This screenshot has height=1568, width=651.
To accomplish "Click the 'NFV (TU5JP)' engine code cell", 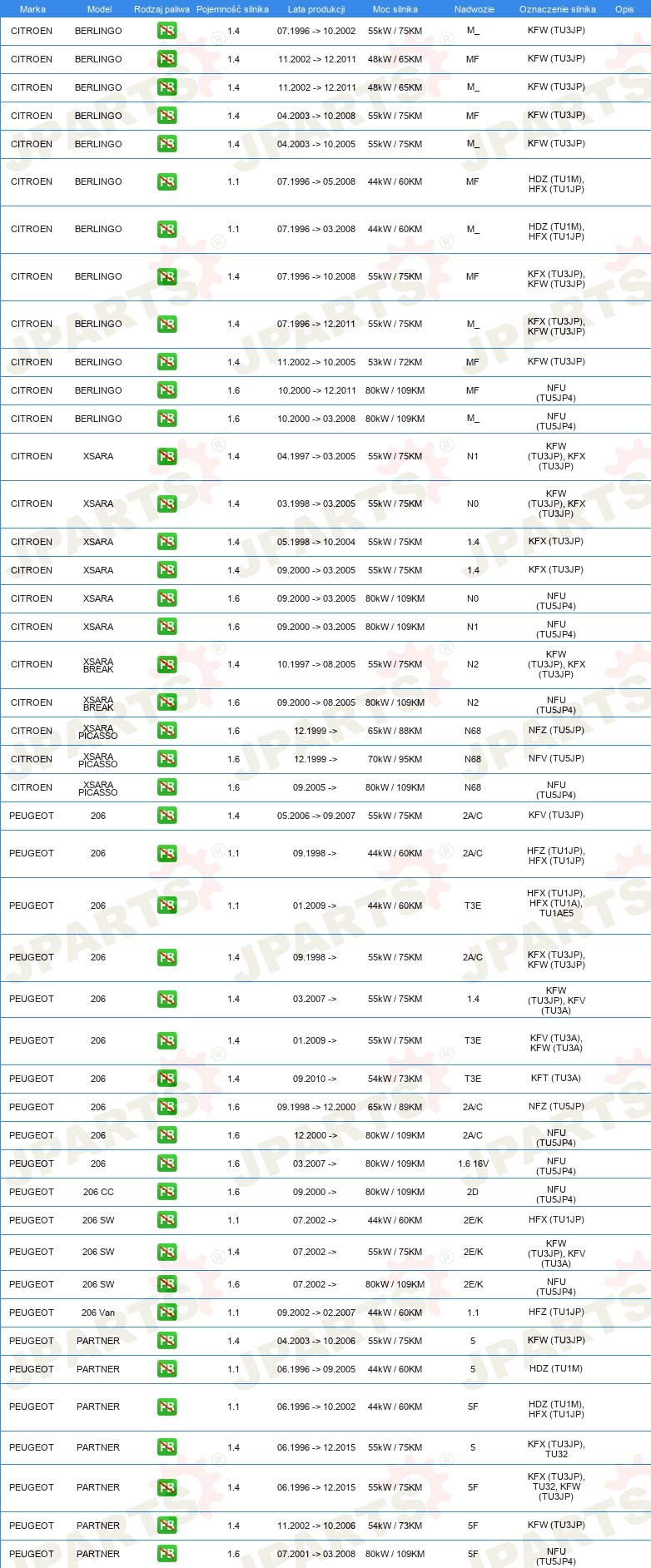I will coord(556,758).
